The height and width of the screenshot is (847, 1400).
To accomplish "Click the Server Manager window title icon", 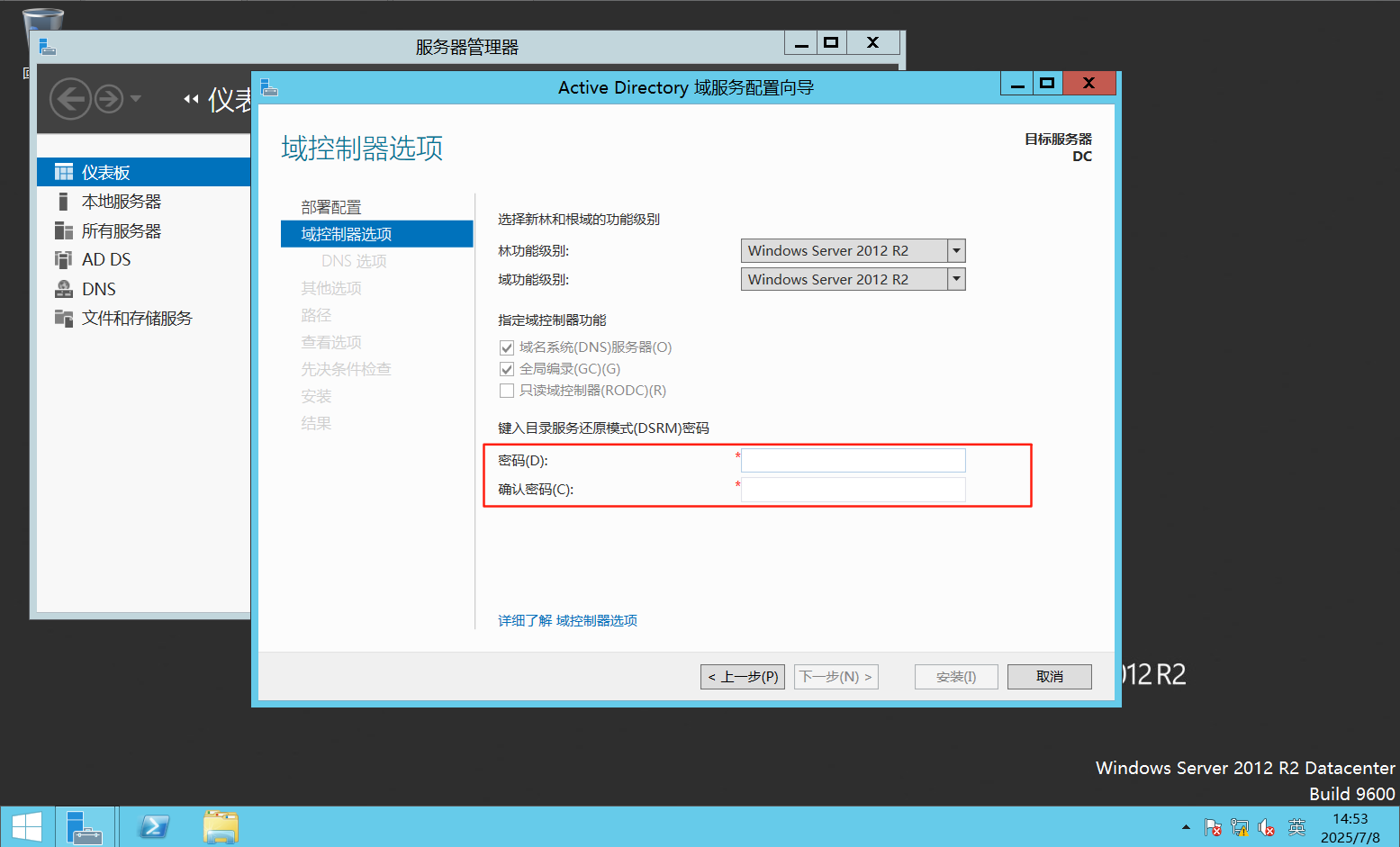I will (48, 46).
